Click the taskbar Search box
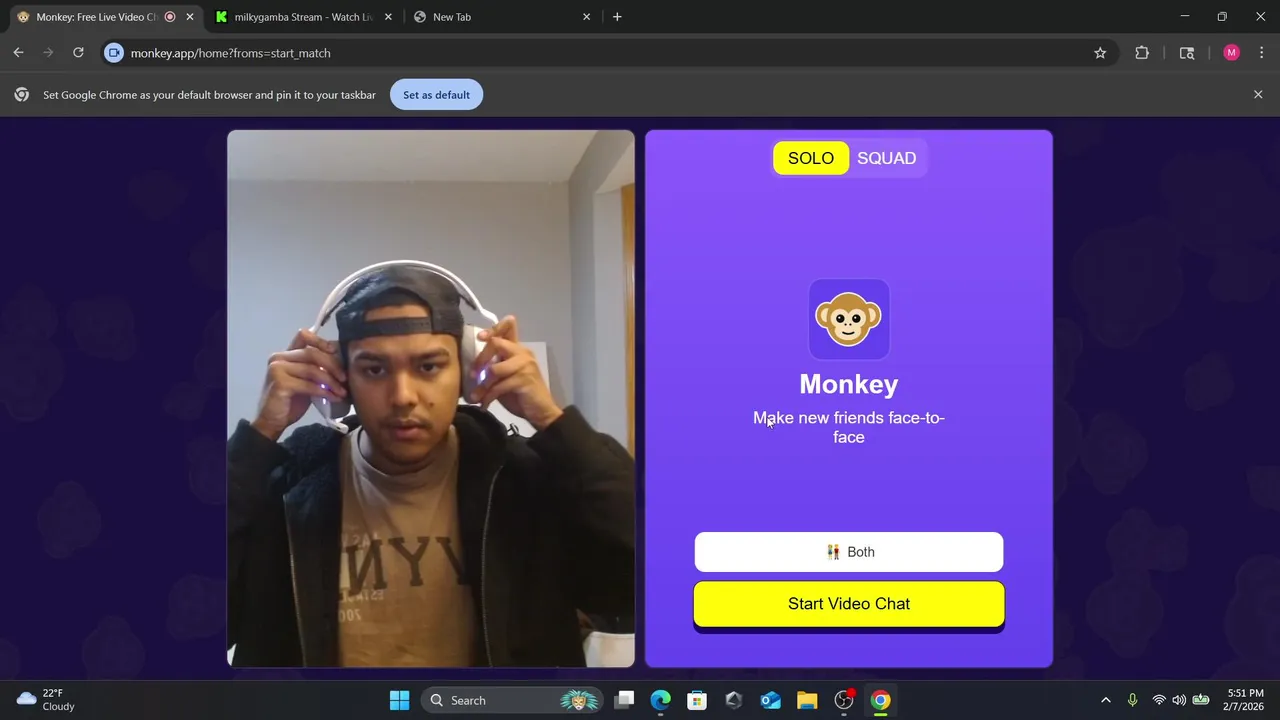 coord(511,700)
